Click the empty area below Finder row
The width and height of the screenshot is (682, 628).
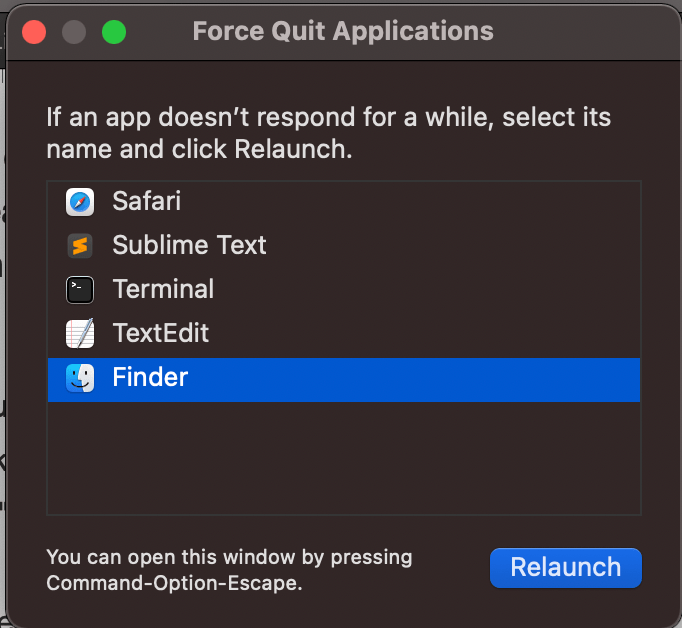pos(343,457)
